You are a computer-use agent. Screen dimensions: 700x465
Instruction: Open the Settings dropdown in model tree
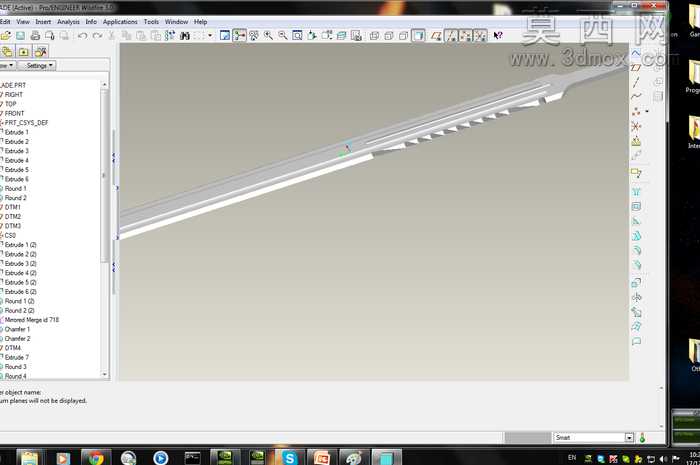pos(39,66)
